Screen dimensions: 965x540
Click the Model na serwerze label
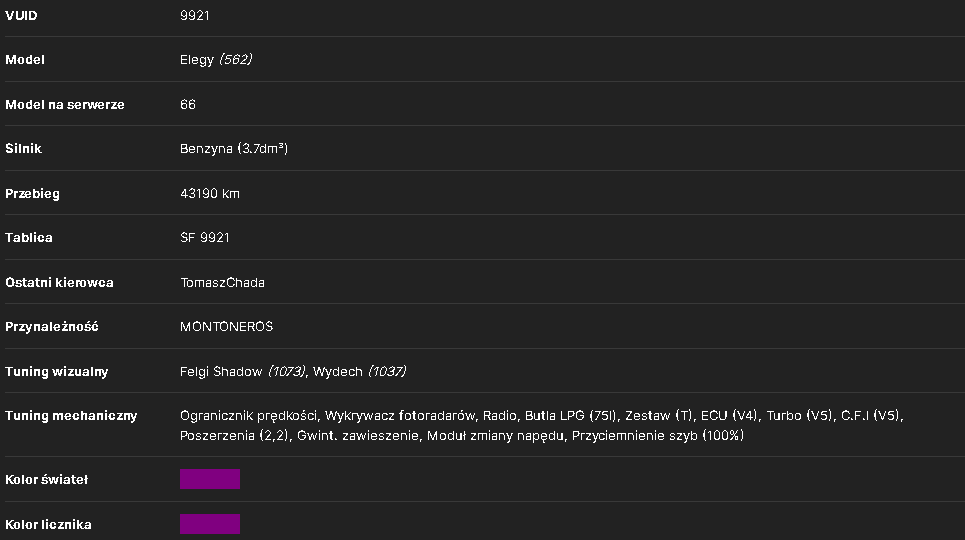pyautogui.click(x=65, y=105)
